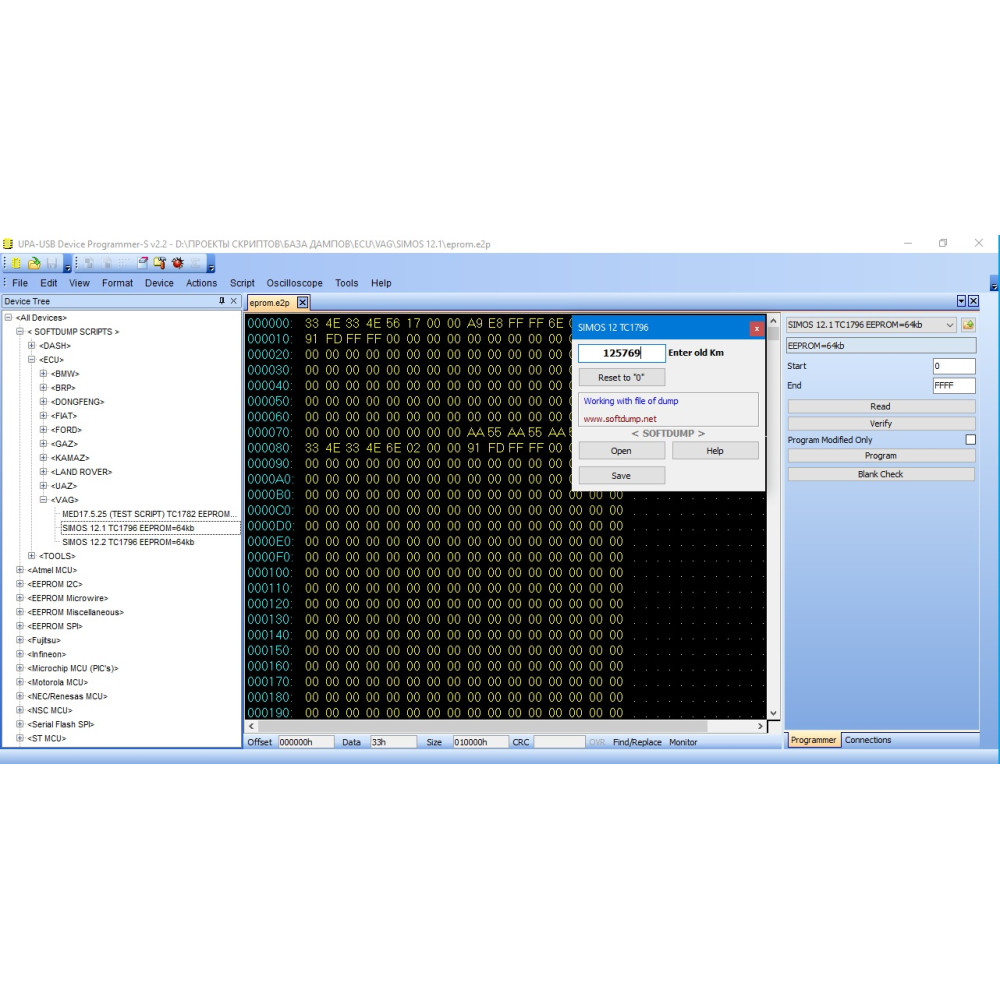Click the grayed save disk icon
Viewport: 1000px width, 1000px height.
[x=52, y=263]
